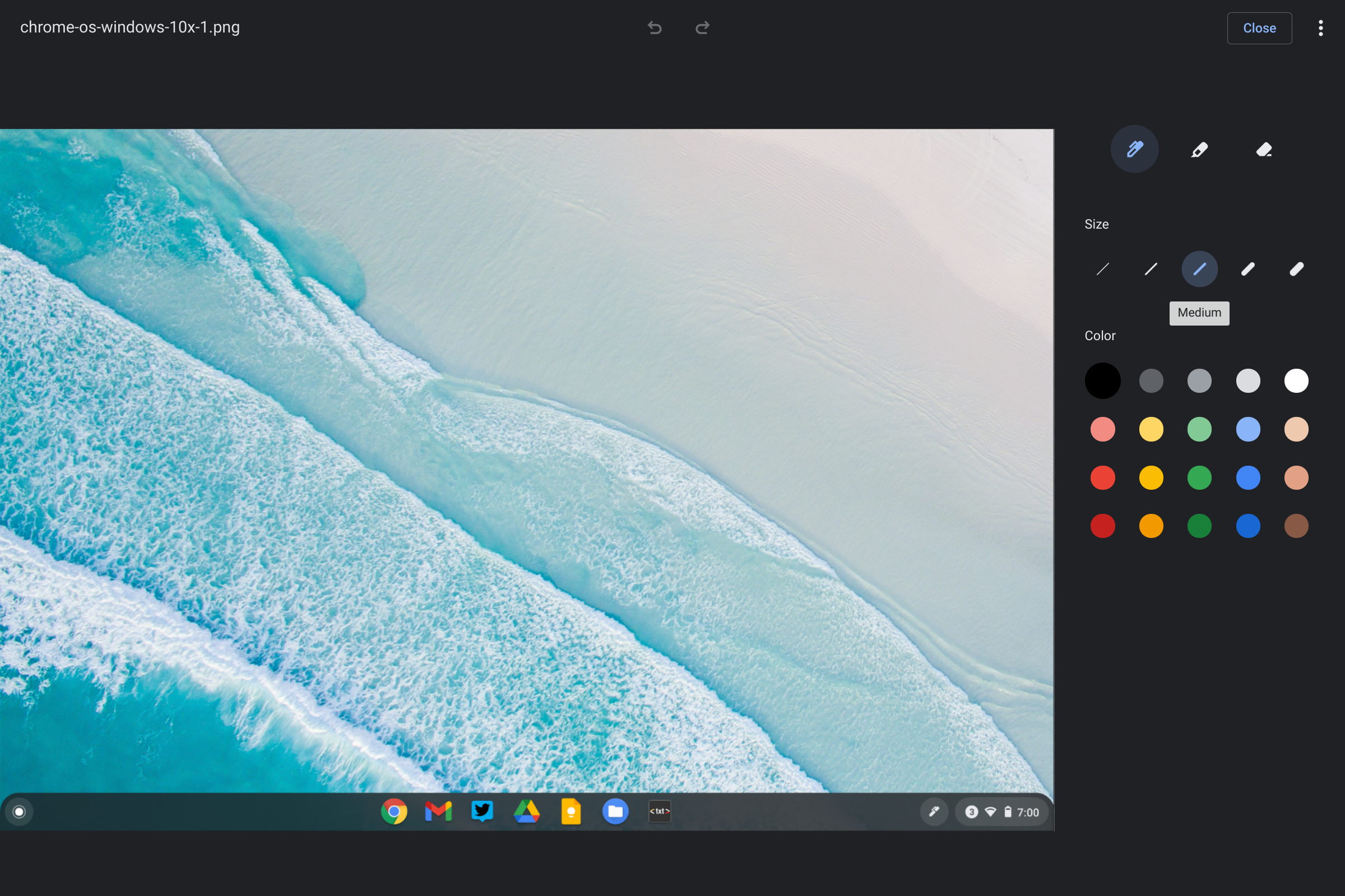Click the stylus tools icon near the system tray
Viewport: 1345px width, 896px height.
pyautogui.click(x=934, y=811)
